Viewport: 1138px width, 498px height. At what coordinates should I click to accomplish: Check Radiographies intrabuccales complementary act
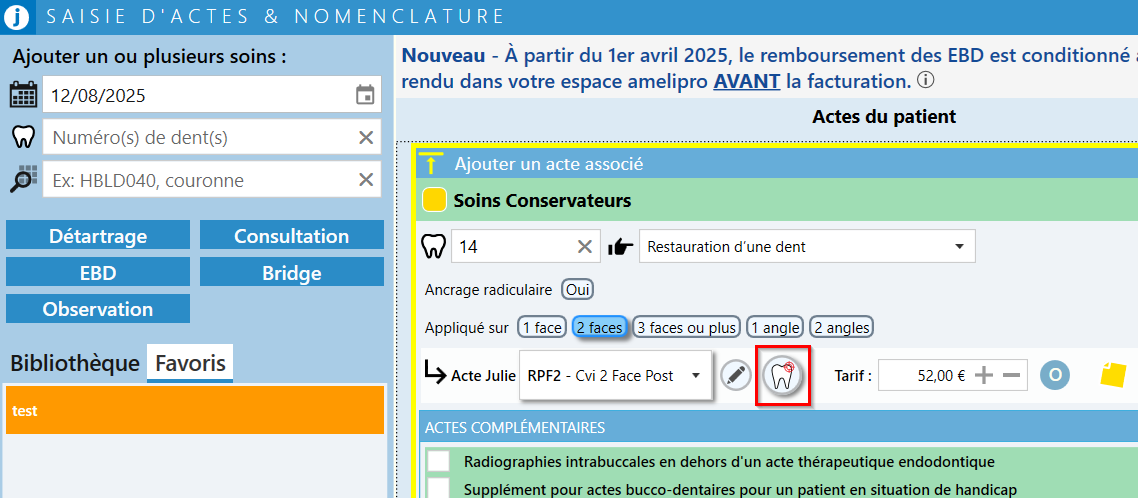[438, 462]
